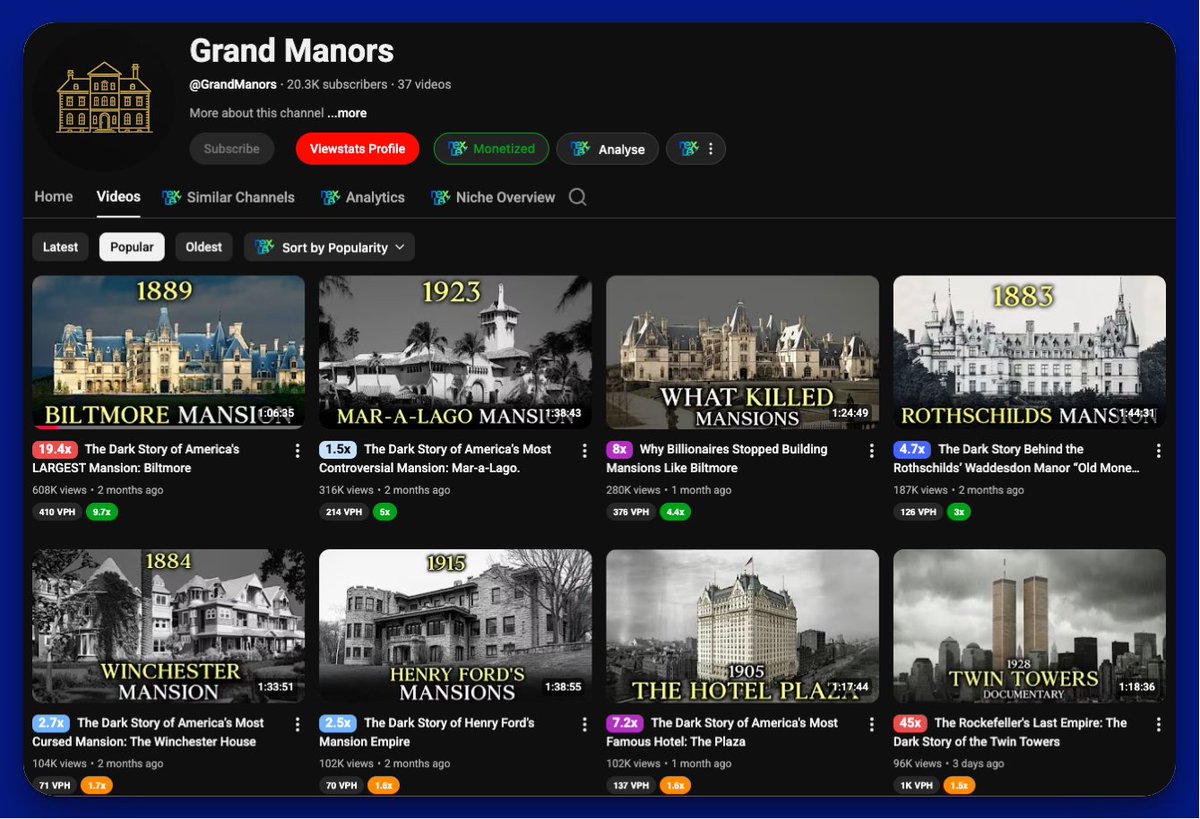1200x819 pixels.
Task: Click the 4.7x outlier badge
Action: pyautogui.click(x=912, y=450)
